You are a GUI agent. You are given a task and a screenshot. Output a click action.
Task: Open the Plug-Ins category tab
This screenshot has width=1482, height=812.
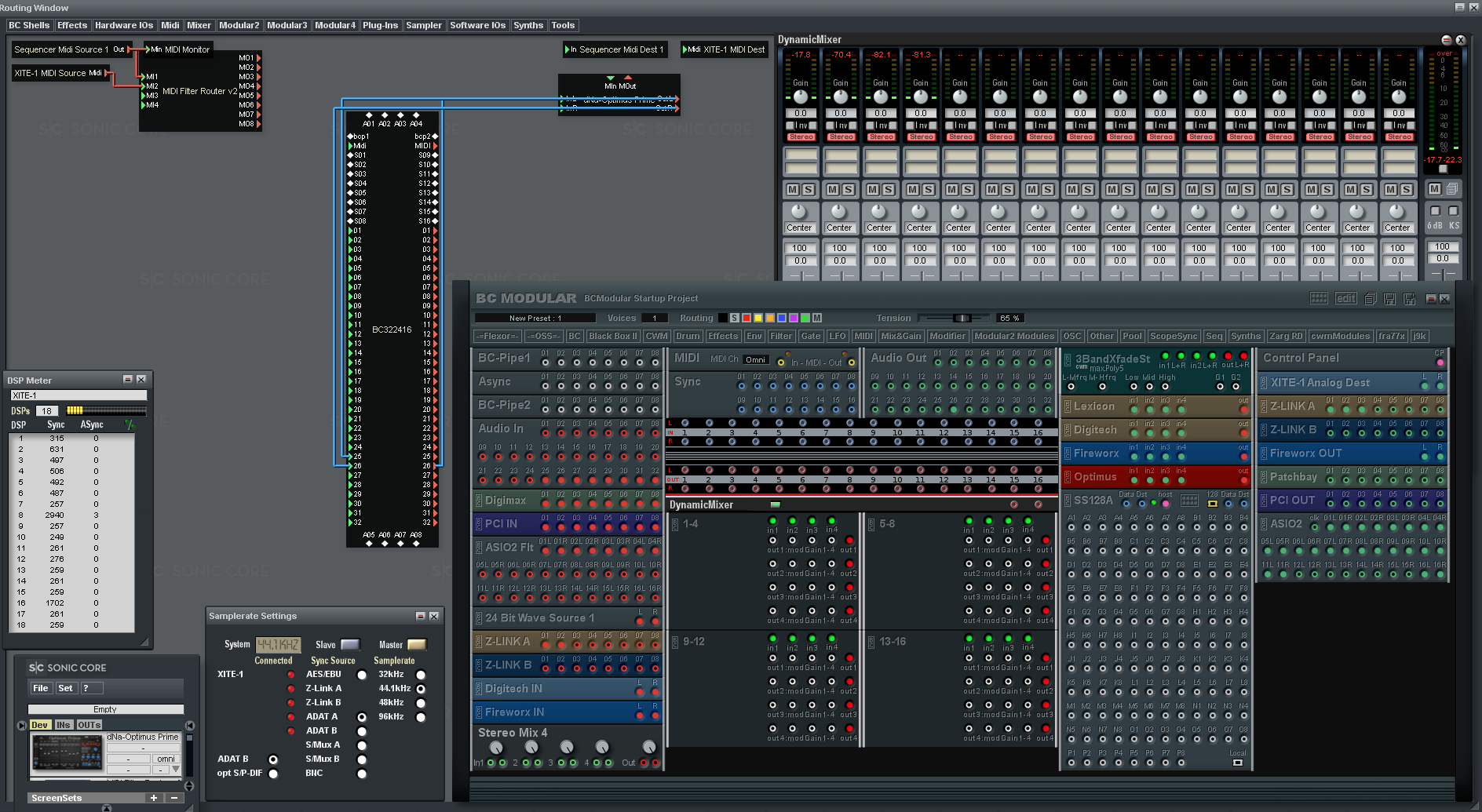pyautogui.click(x=381, y=25)
